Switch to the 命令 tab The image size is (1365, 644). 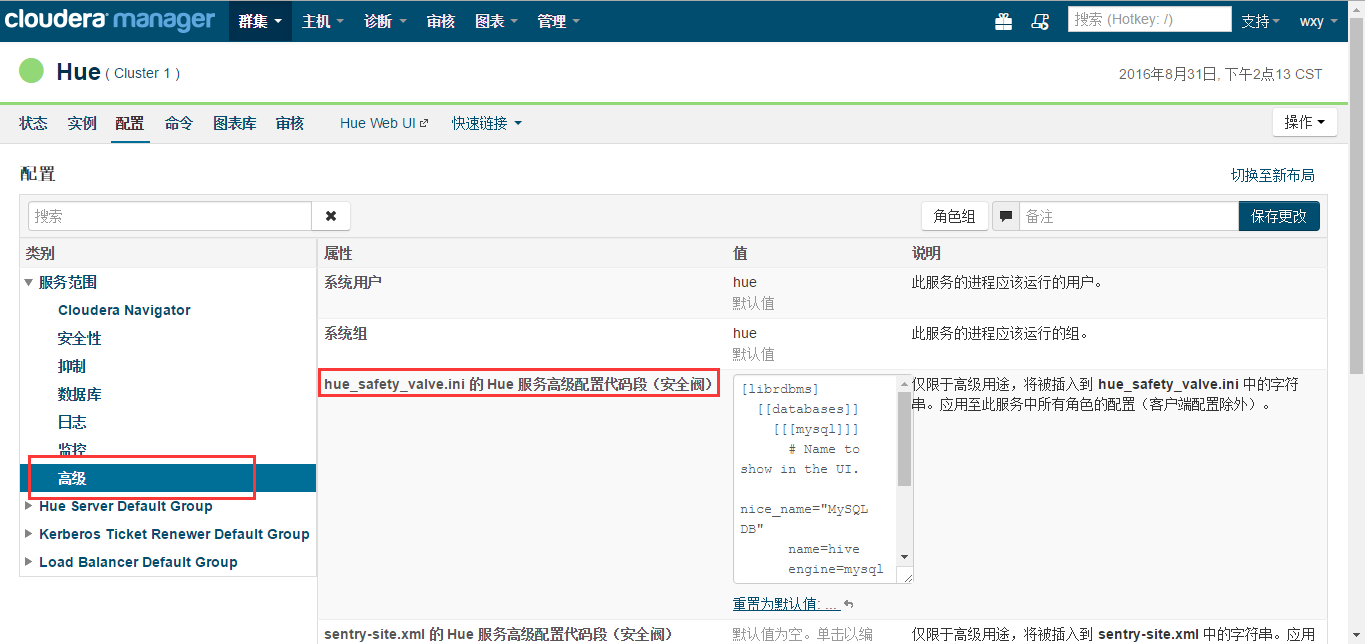179,123
